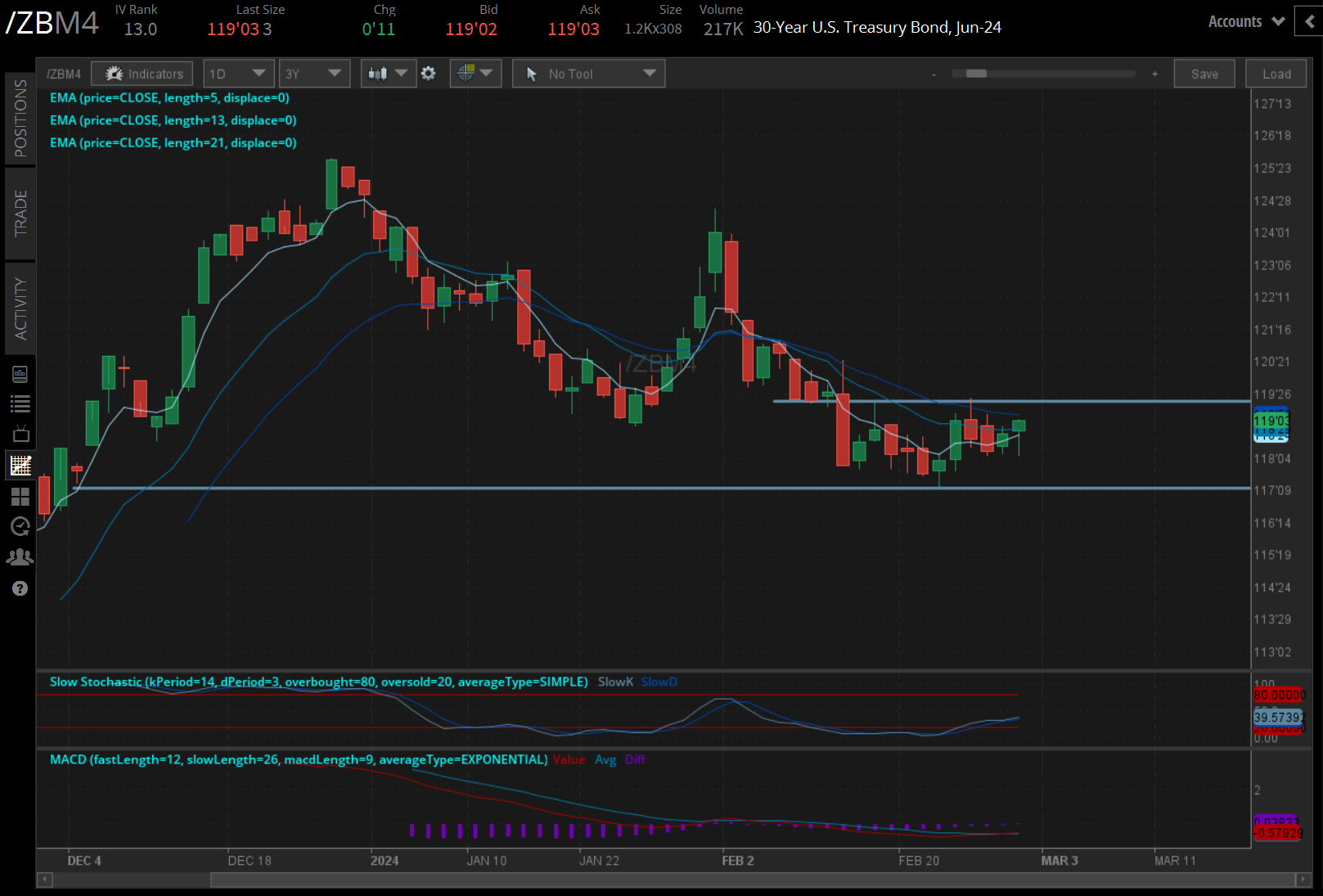Open chart settings gear icon
Screen dimensions: 1323x896
pos(428,74)
